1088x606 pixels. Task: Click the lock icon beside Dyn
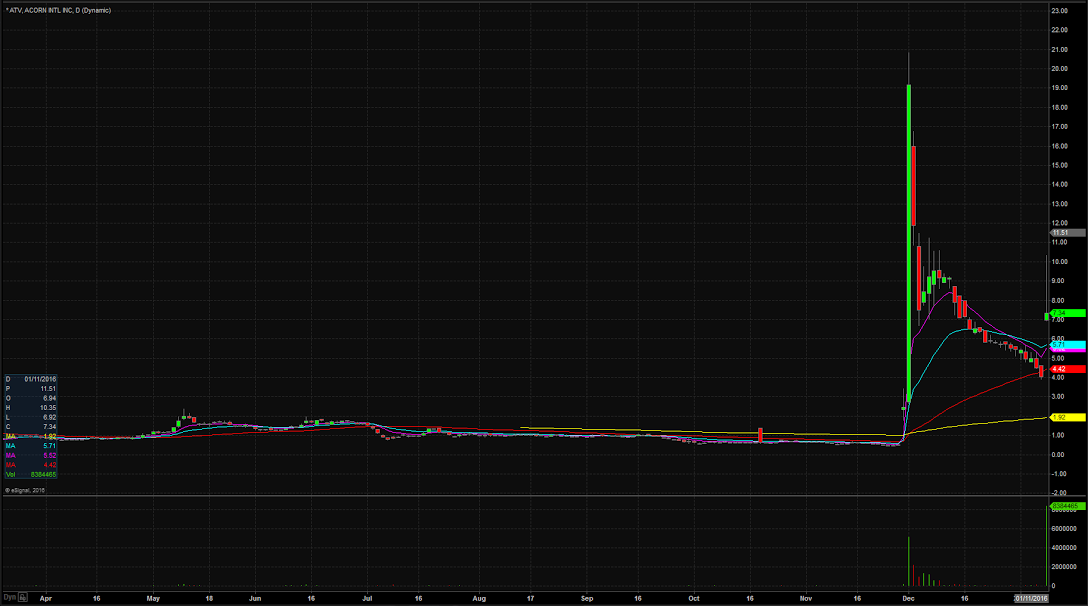point(23,598)
